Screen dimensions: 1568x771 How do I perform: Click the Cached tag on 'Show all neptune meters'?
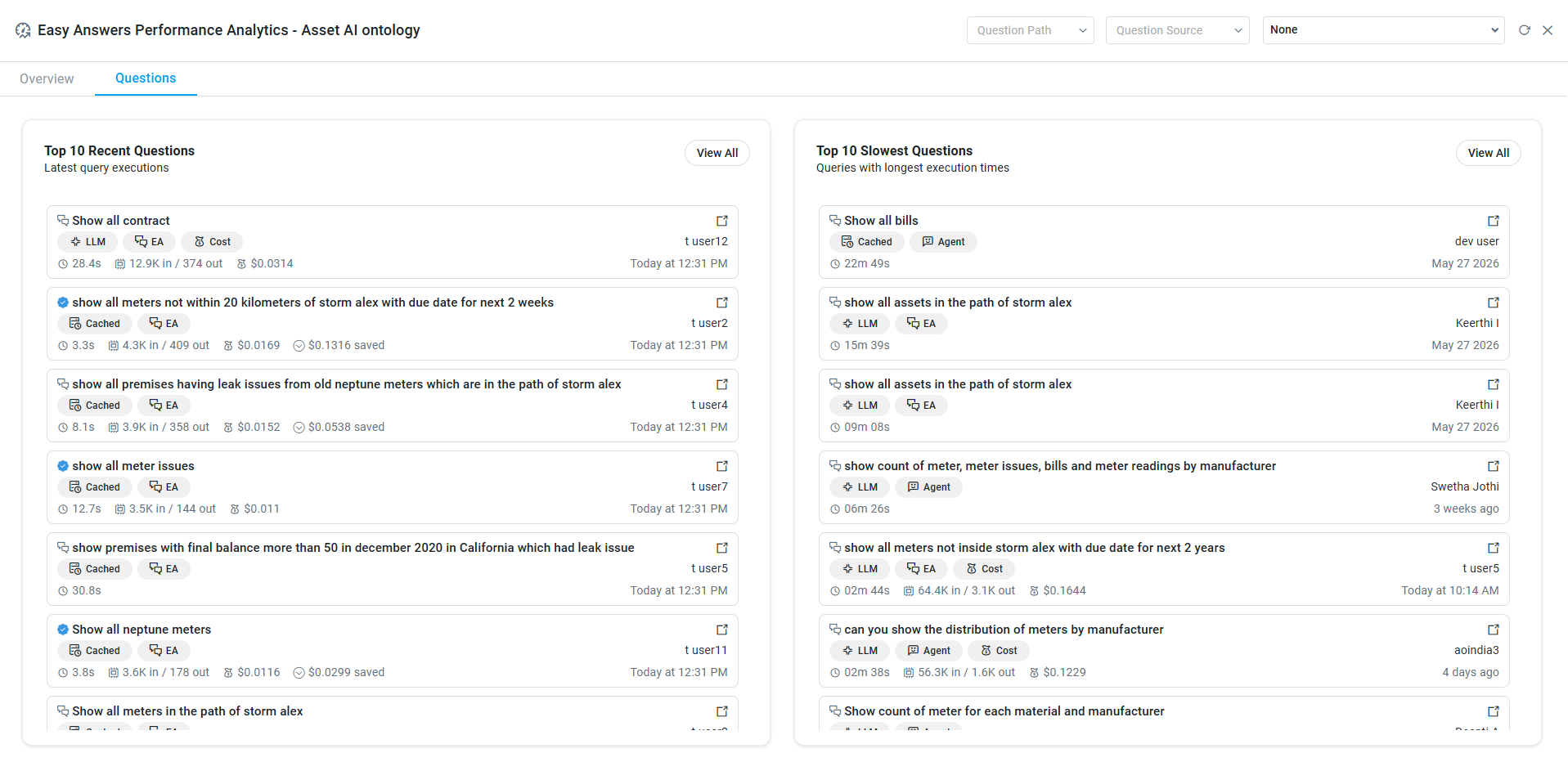point(95,651)
